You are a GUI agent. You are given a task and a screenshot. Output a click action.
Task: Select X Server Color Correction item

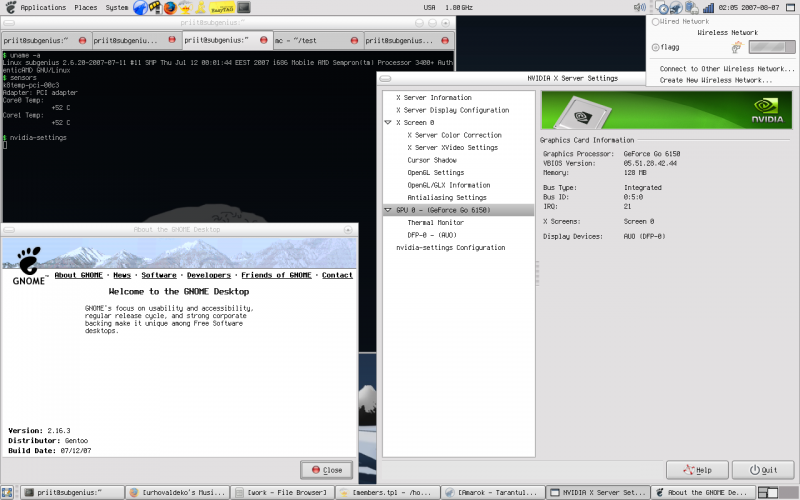[x=454, y=135]
